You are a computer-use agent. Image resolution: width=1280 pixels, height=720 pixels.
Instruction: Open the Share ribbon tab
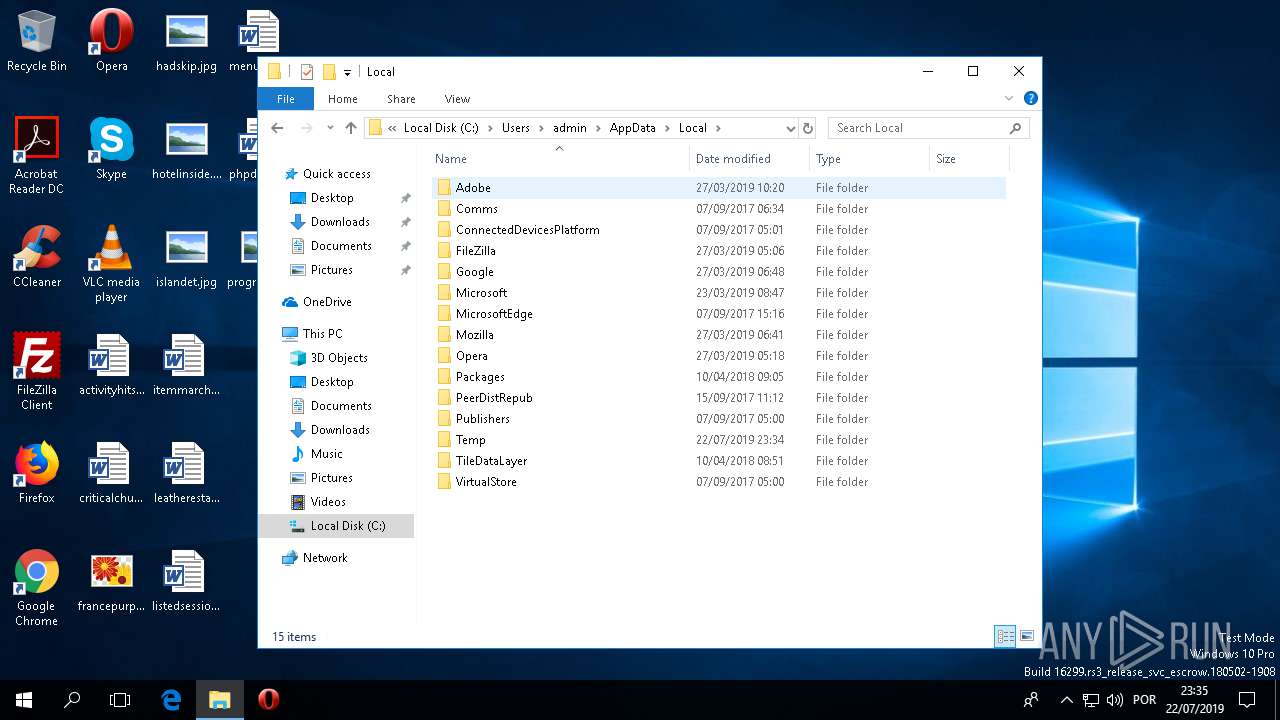click(401, 99)
